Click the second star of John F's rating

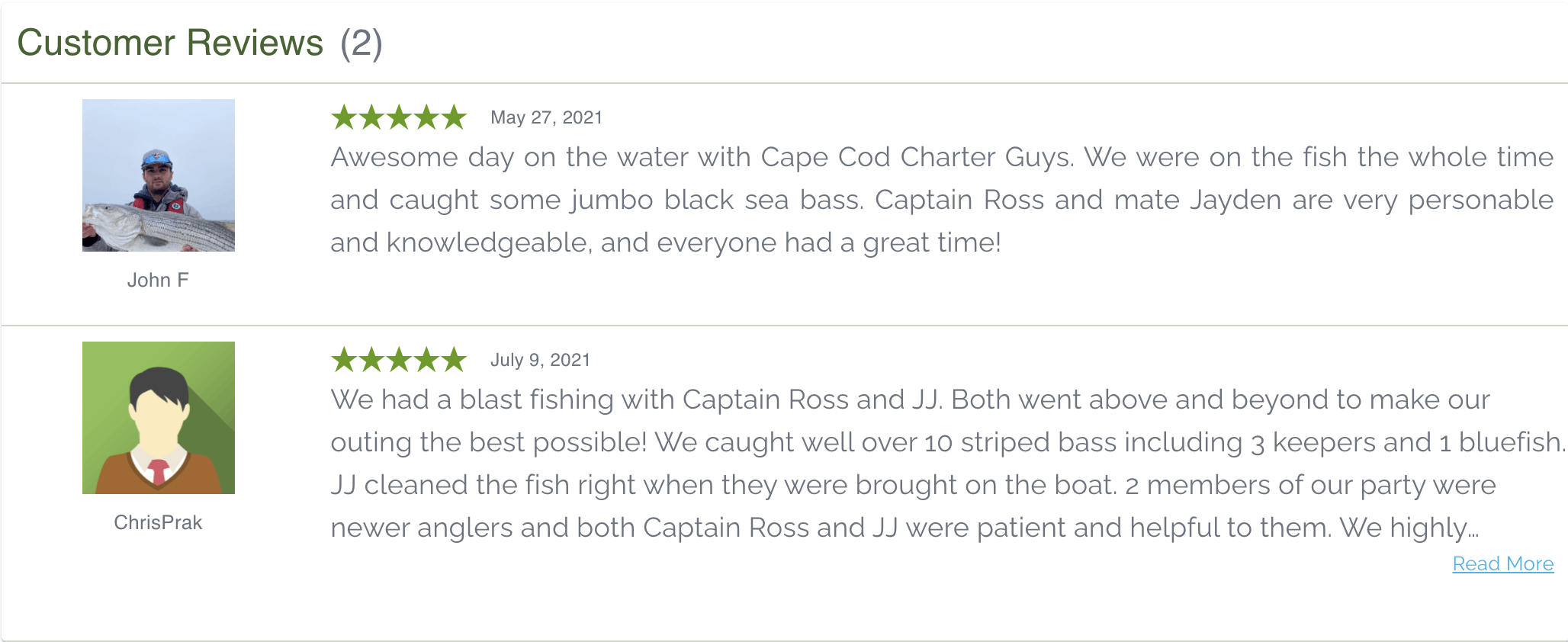point(373,117)
